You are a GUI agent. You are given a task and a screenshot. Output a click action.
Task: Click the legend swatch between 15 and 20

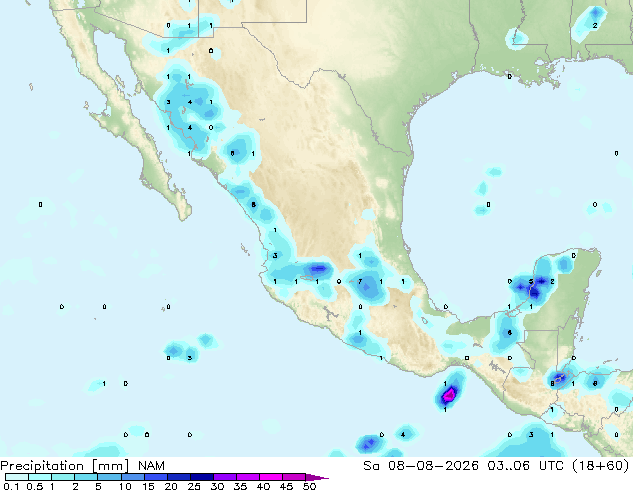tap(155, 477)
